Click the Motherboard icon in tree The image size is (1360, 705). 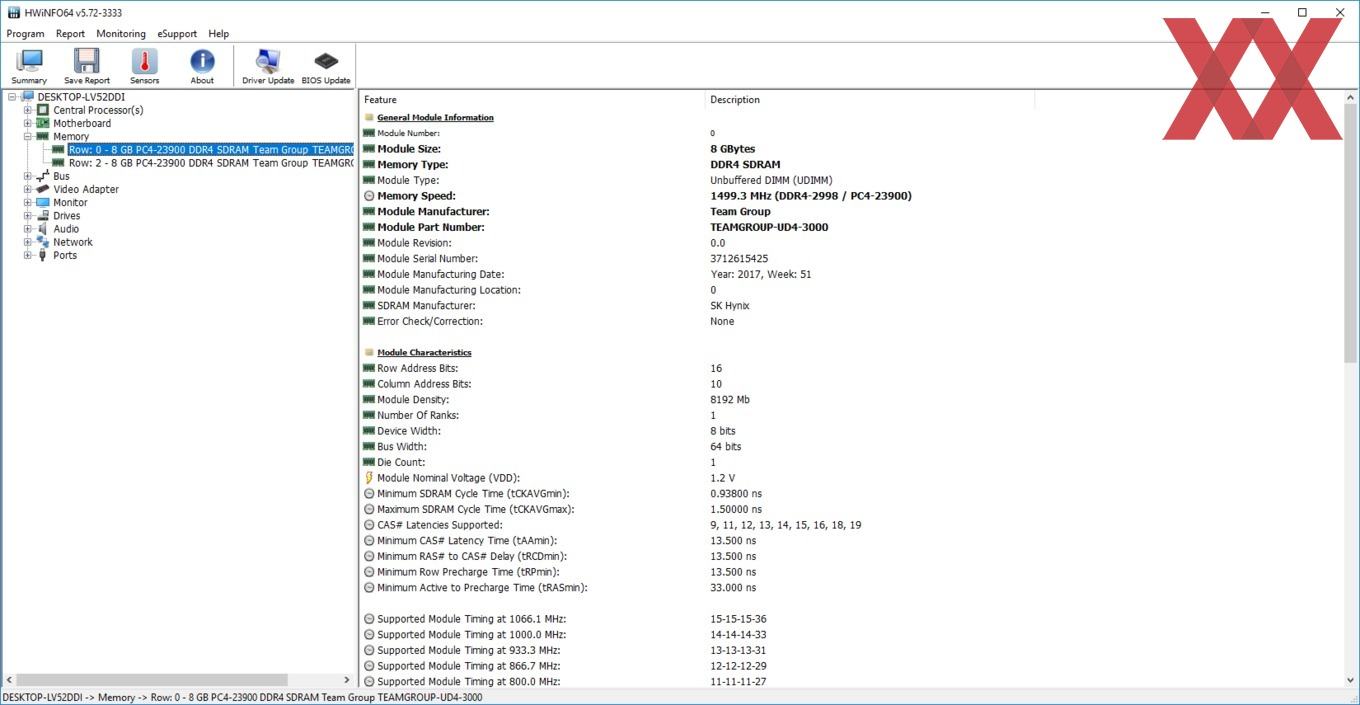[x=43, y=123]
